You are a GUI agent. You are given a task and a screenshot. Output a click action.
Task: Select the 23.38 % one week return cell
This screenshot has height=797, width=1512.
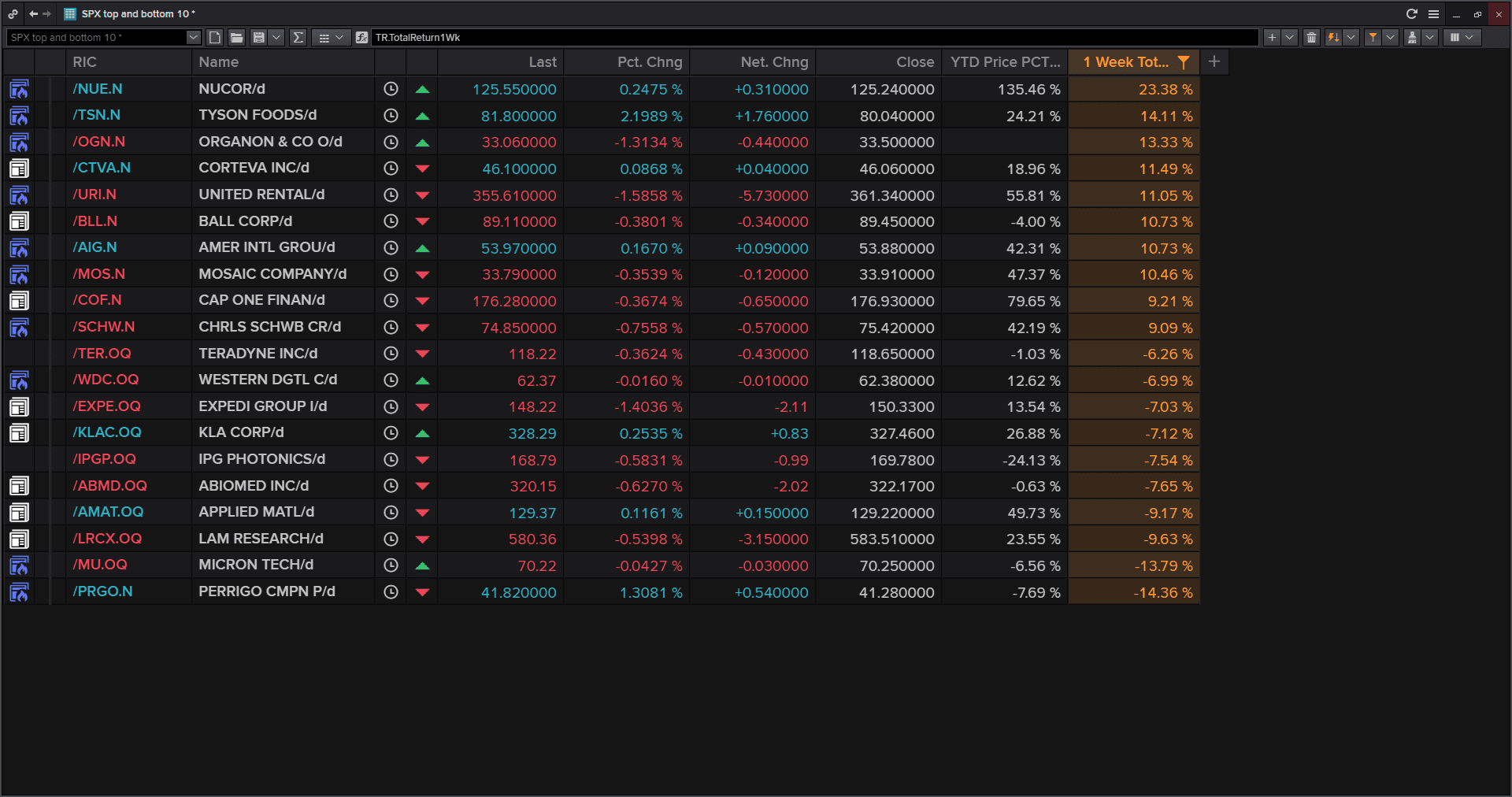click(1134, 89)
